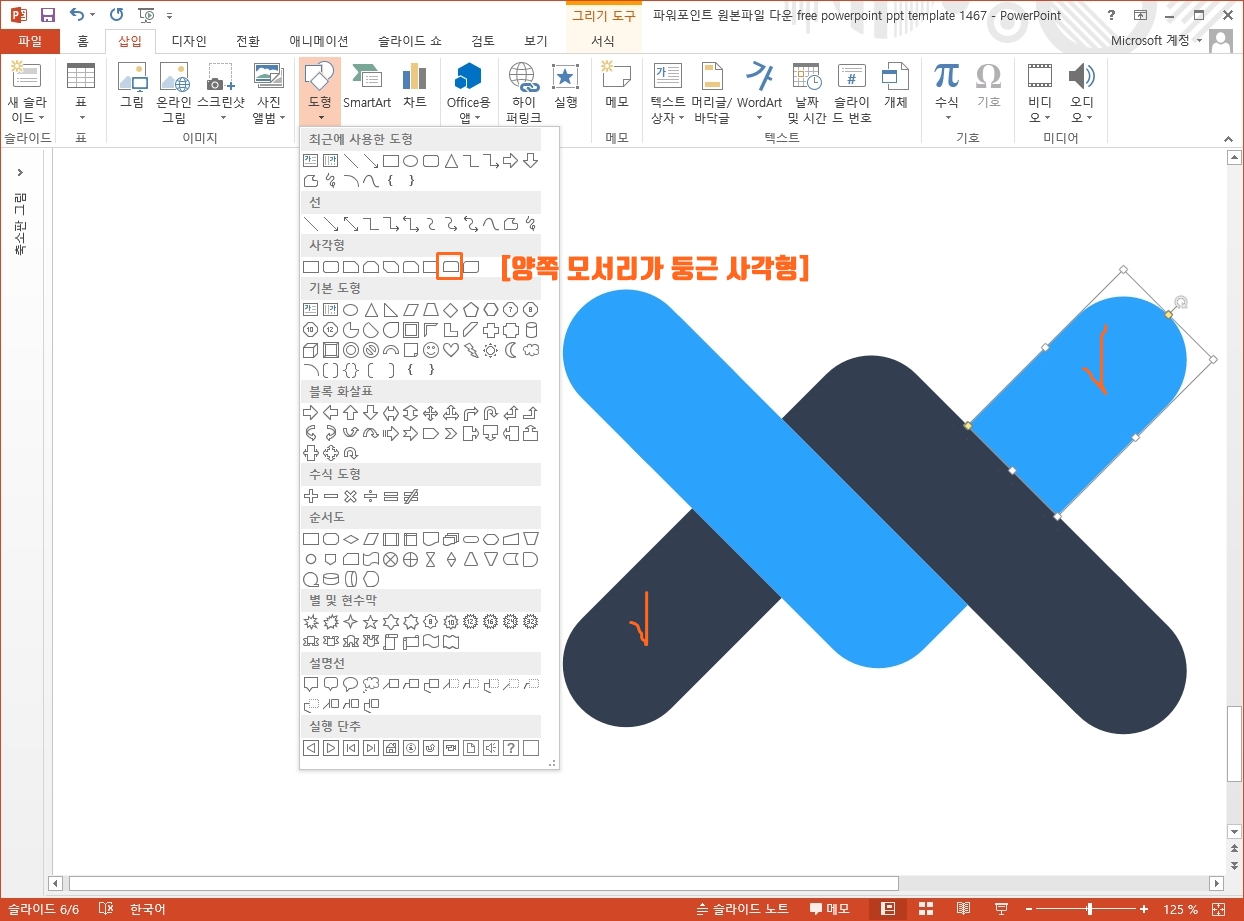Image resolution: width=1244 pixels, height=921 pixels.
Task: Switch to the 디자인 Design tab
Action: (189, 41)
